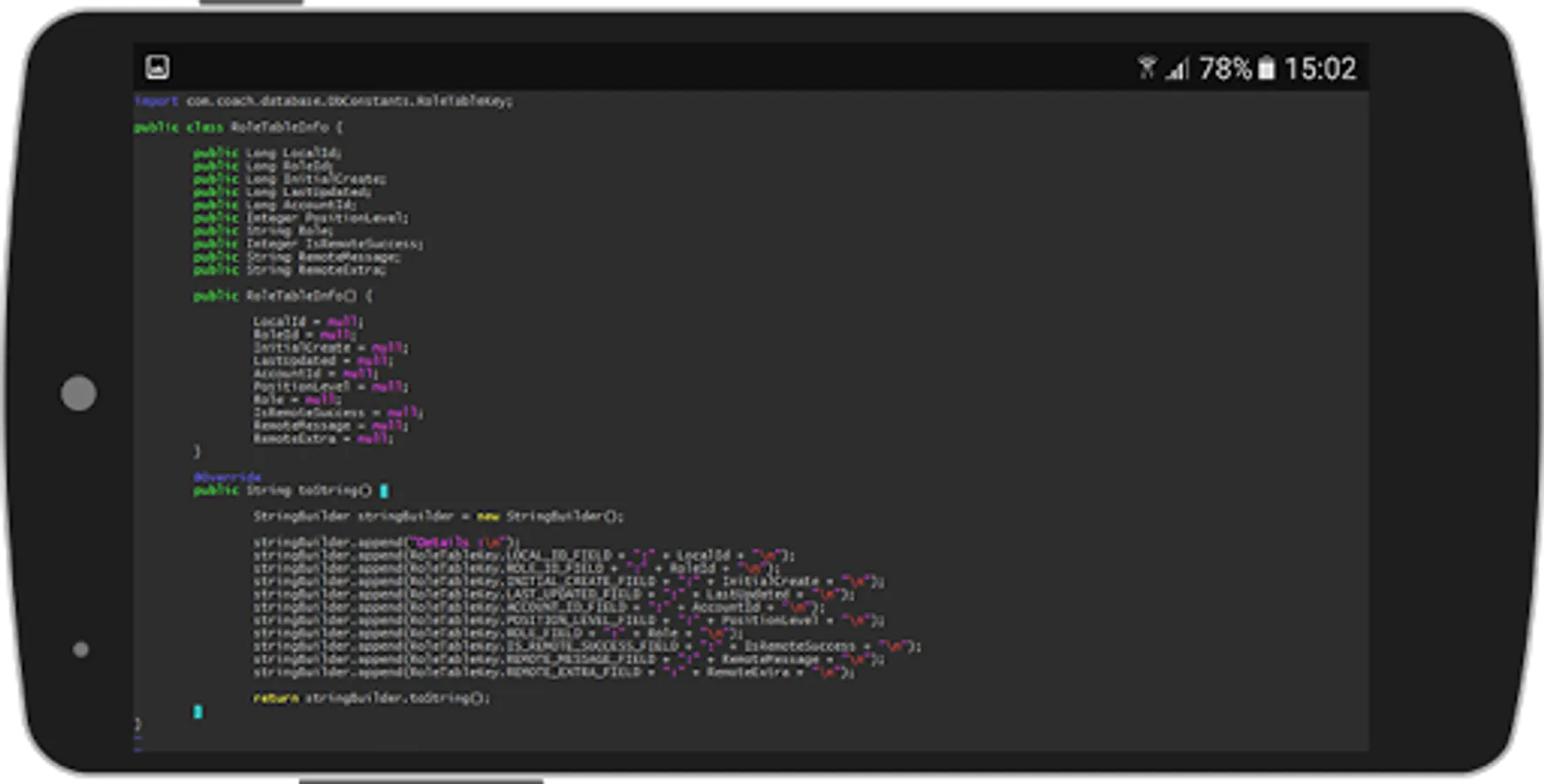Image resolution: width=1544 pixels, height=784 pixels.
Task: Click the 'public Integer PositionLevel;' declaration
Action: pyautogui.click(x=301, y=218)
